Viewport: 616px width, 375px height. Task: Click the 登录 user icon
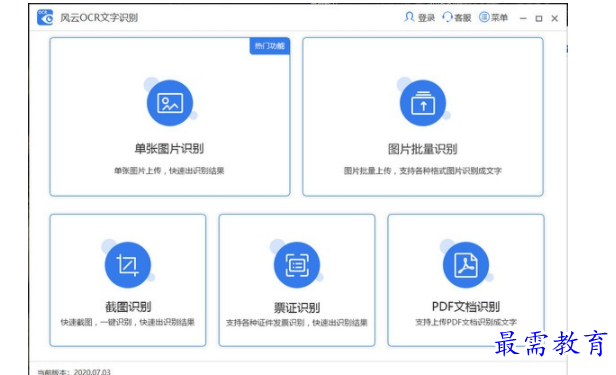pyautogui.click(x=409, y=17)
